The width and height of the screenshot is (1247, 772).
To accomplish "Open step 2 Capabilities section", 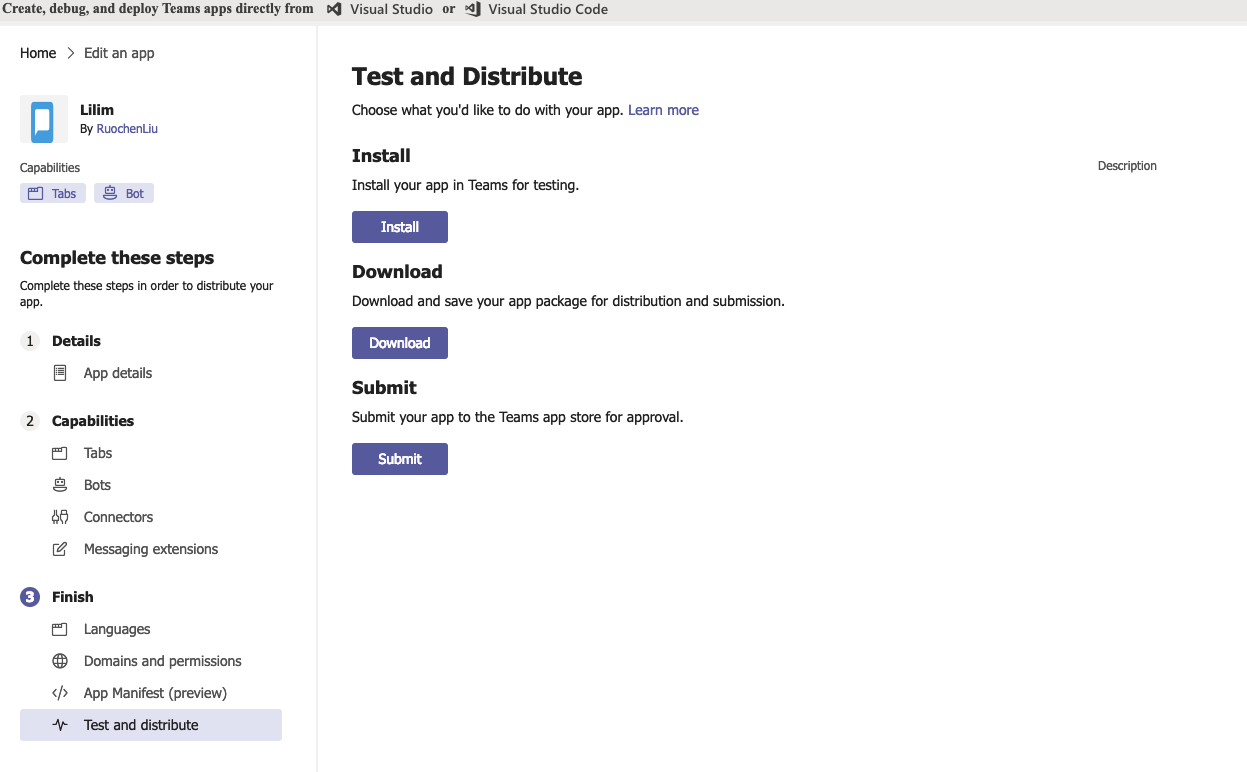I will tap(92, 421).
